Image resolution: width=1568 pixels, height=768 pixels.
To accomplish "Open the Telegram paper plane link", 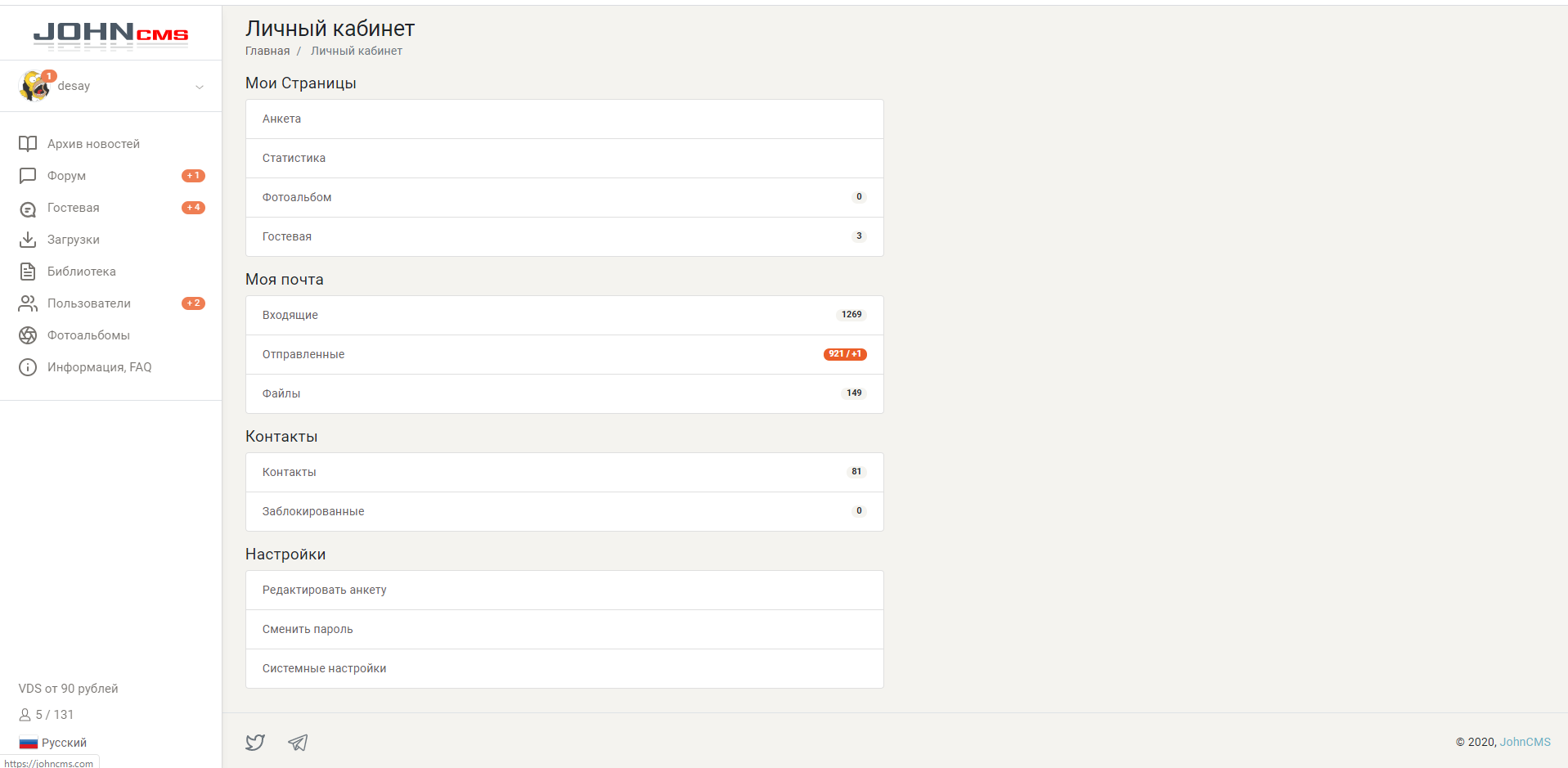I will 298,743.
